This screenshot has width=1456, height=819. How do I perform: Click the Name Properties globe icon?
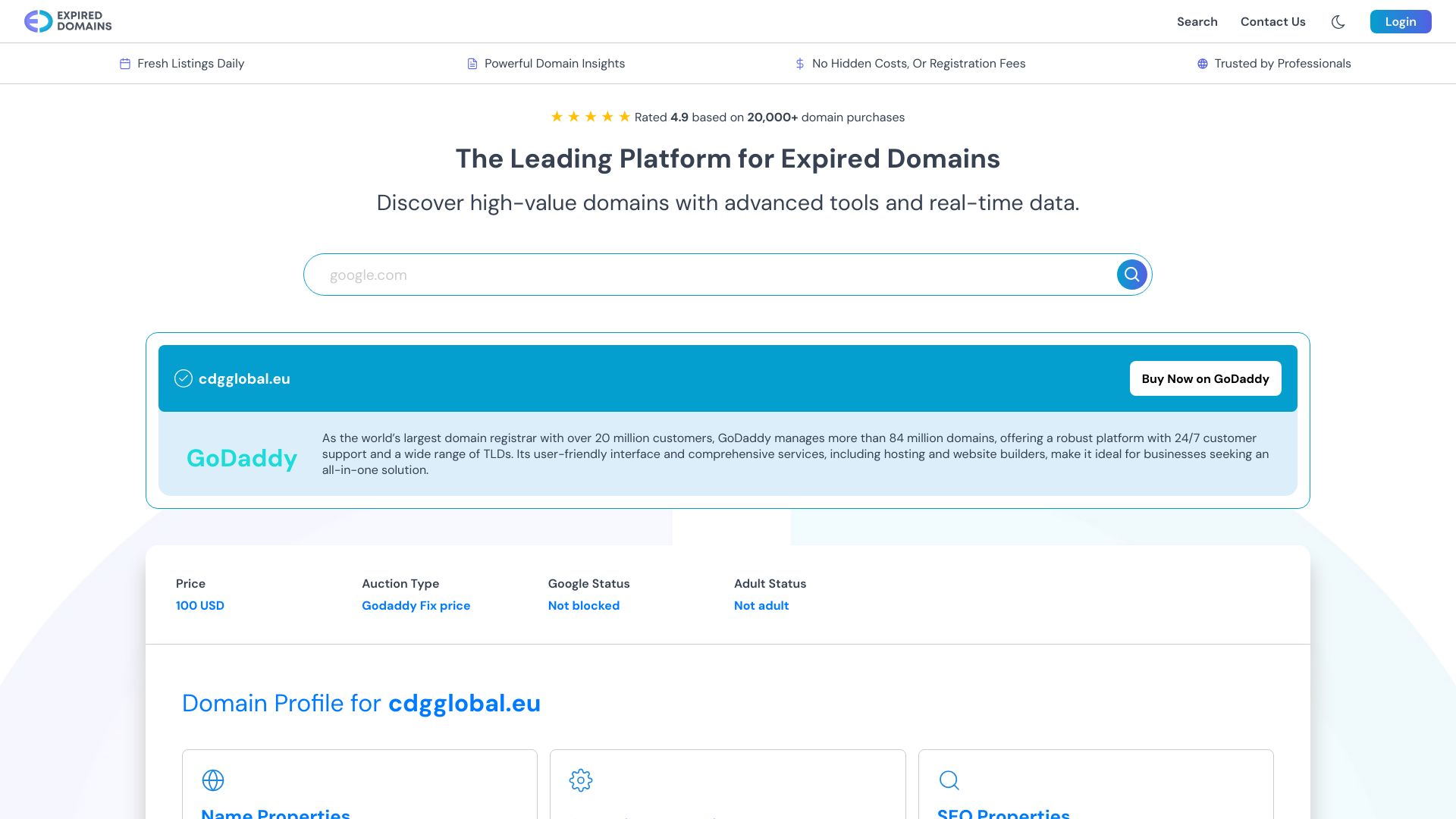click(x=213, y=780)
